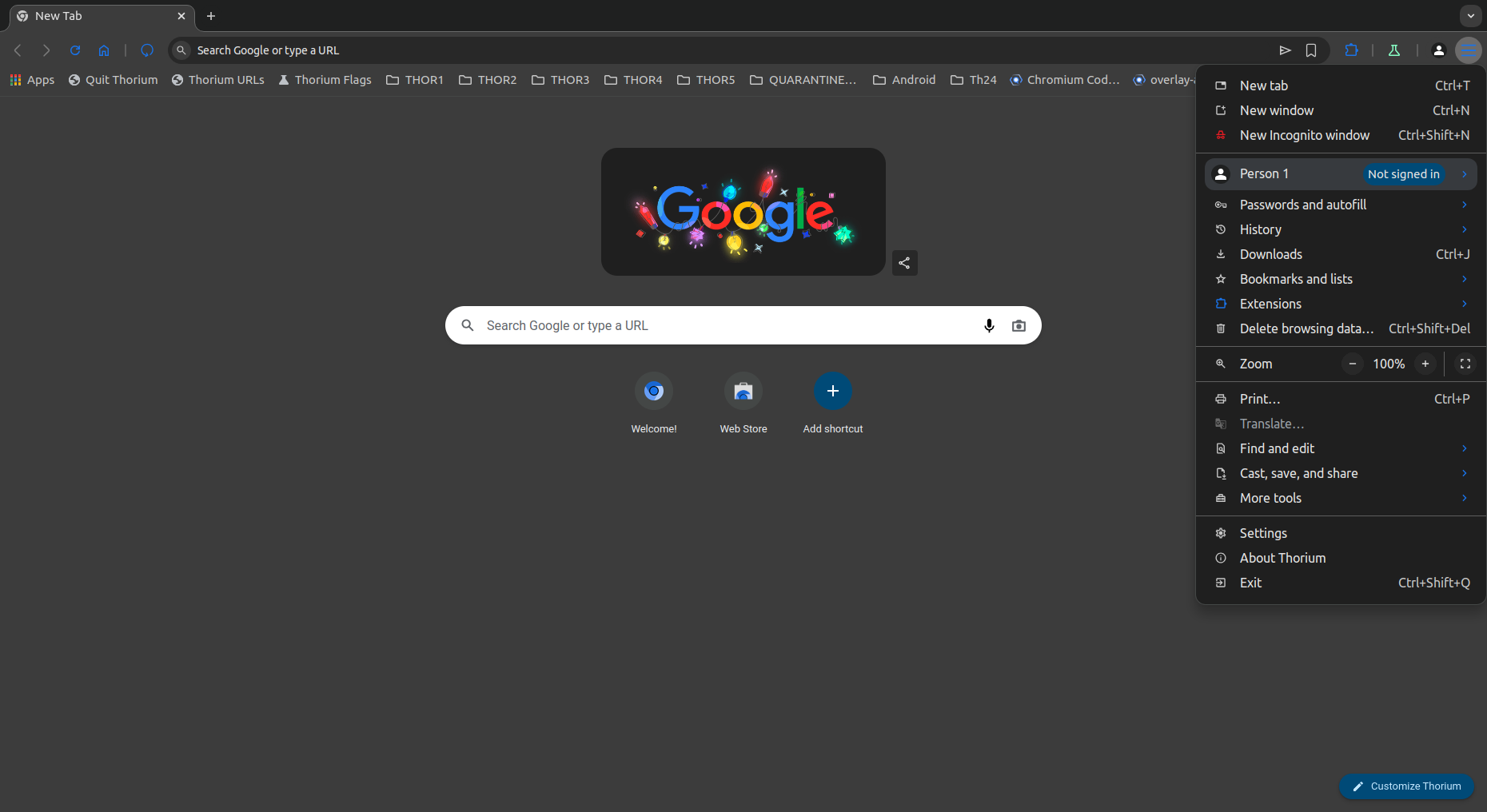Open Settings from the menu
Viewport: 1487px width, 812px height.
[1341, 533]
